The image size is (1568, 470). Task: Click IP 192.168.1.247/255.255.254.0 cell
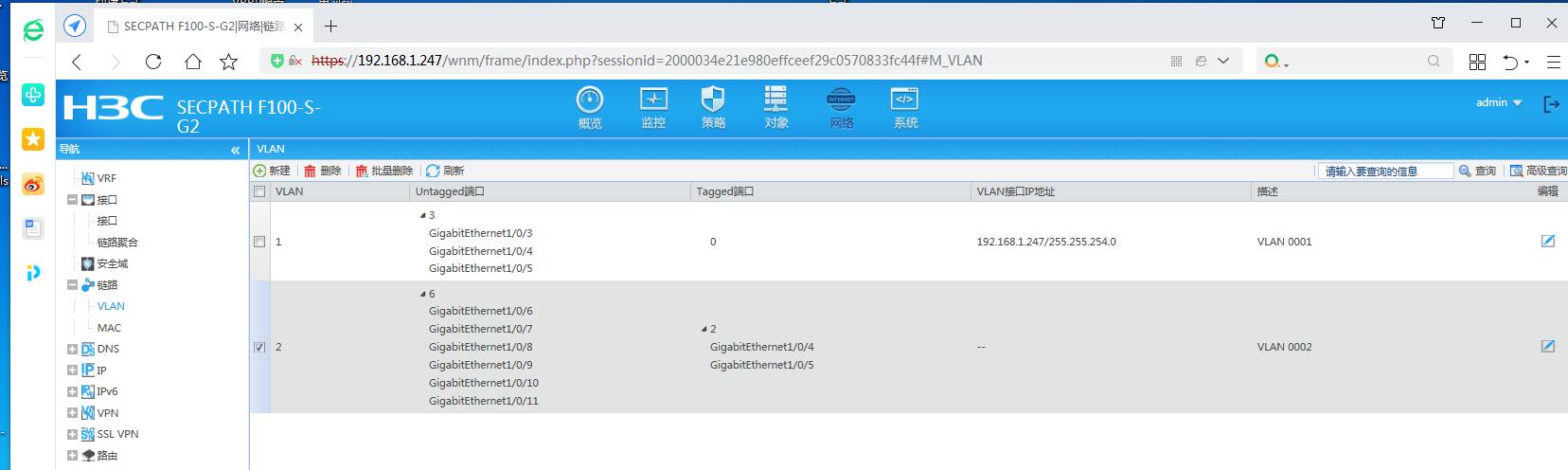tap(1046, 242)
